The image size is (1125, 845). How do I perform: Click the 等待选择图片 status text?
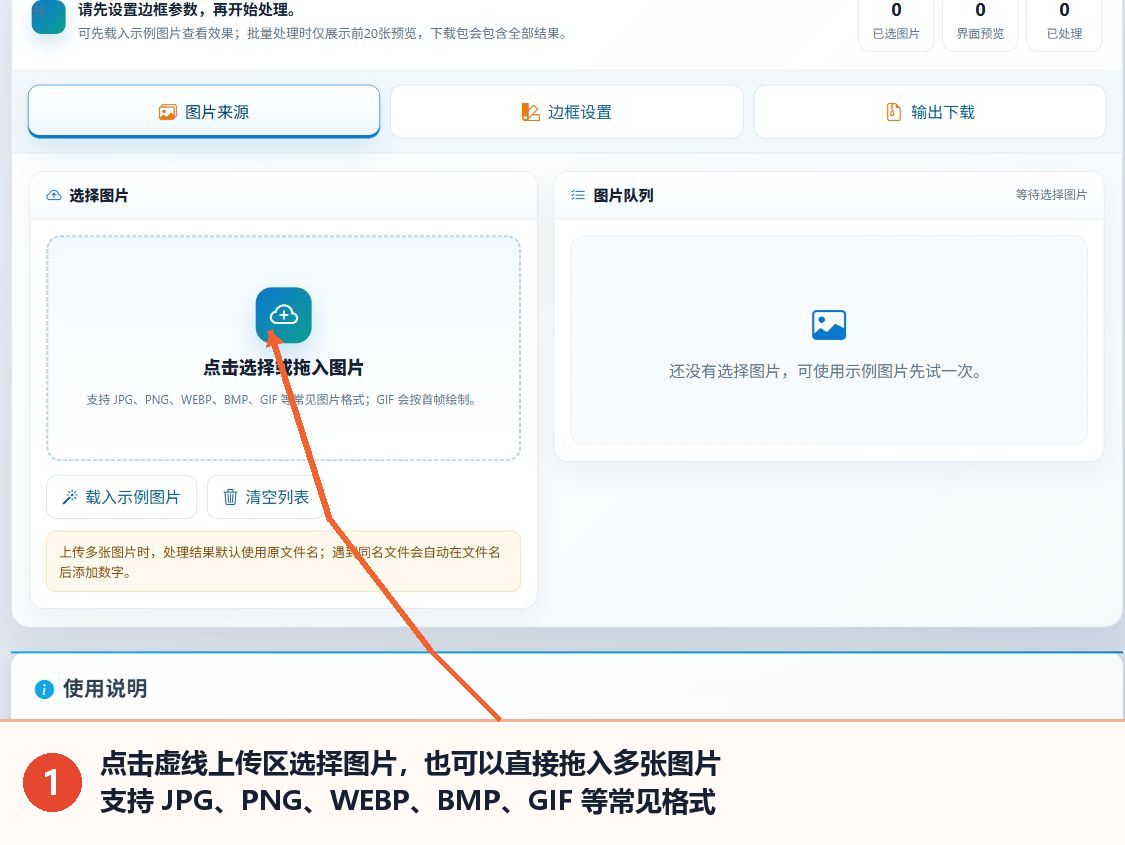[x=1051, y=195]
